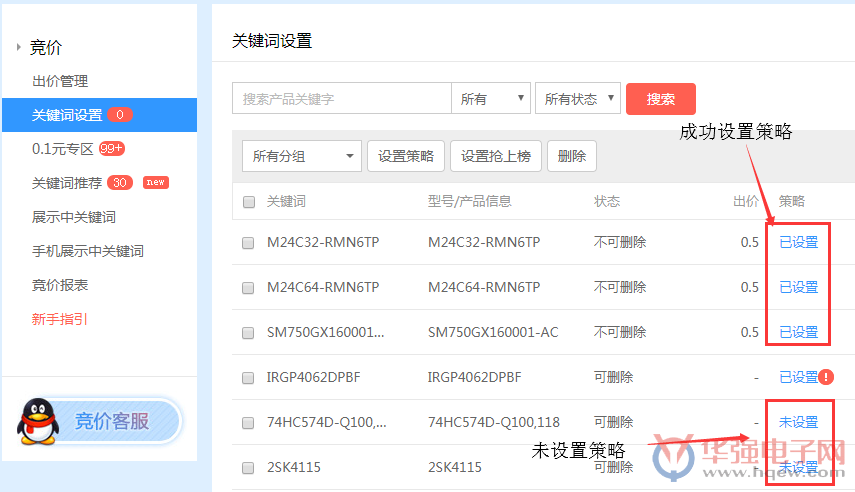The width and height of the screenshot is (855, 492).
Task: Click the 设置抢上榜 button
Action: (x=496, y=156)
